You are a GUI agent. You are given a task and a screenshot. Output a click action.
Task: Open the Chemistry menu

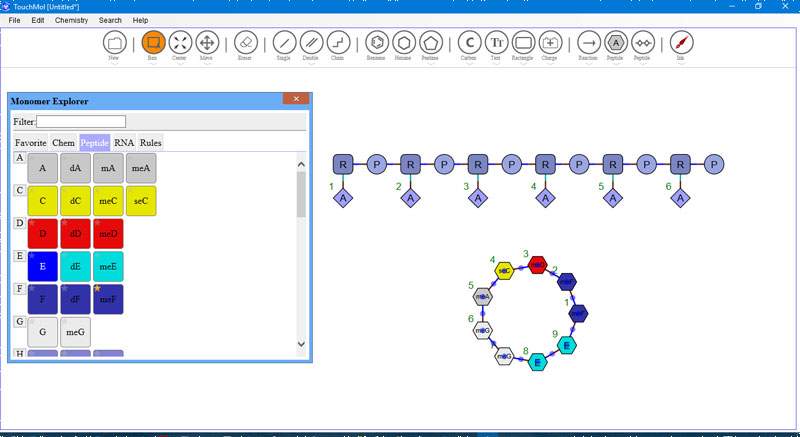click(x=71, y=20)
